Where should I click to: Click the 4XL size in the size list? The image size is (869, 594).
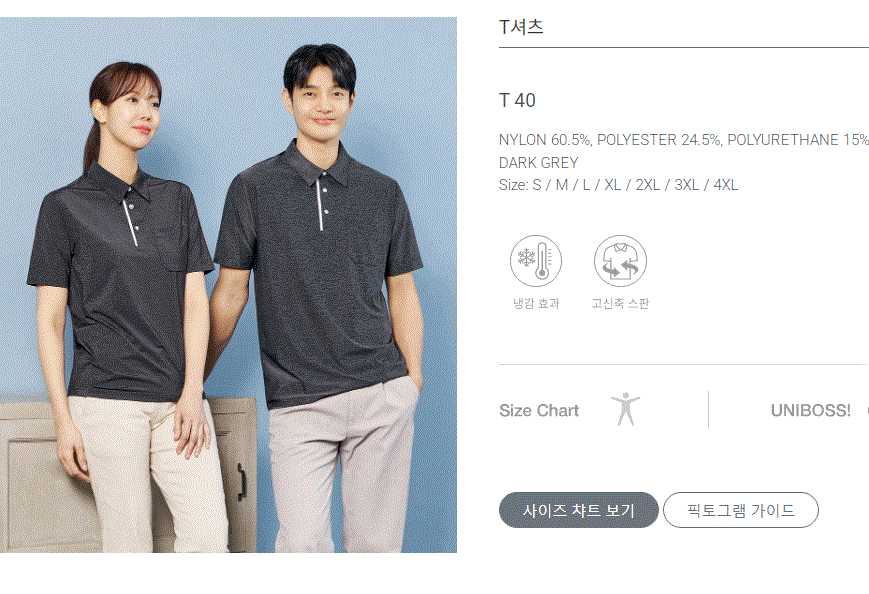tap(725, 185)
